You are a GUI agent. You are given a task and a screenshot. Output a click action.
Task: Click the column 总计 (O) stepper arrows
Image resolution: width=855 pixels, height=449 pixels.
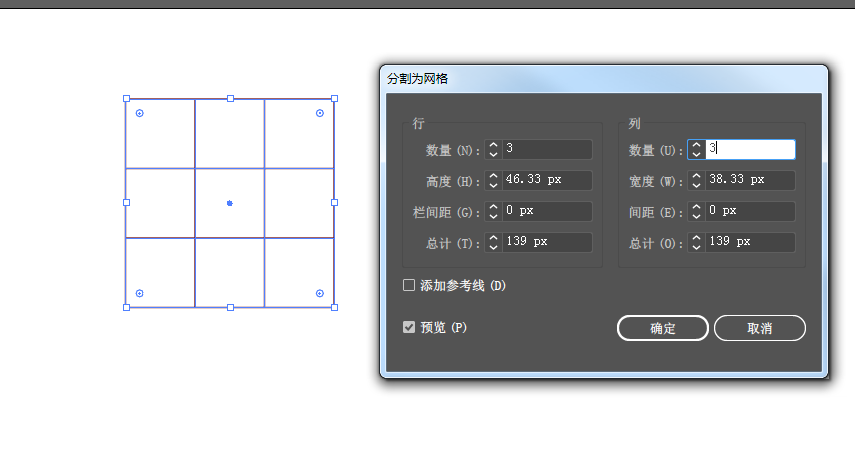coord(696,242)
